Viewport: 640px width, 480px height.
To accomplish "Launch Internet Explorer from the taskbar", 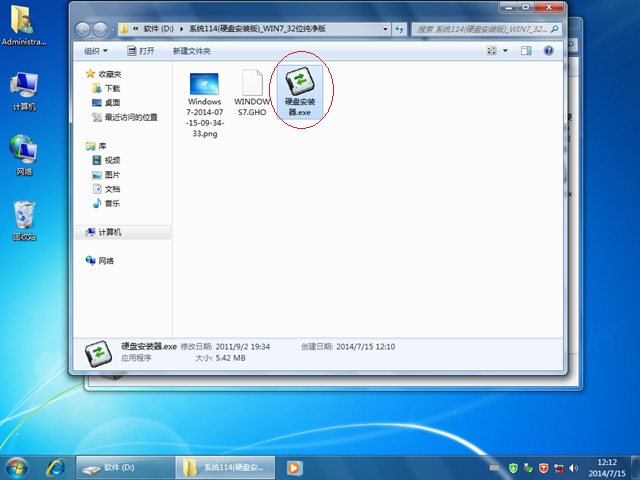I will coord(56,467).
